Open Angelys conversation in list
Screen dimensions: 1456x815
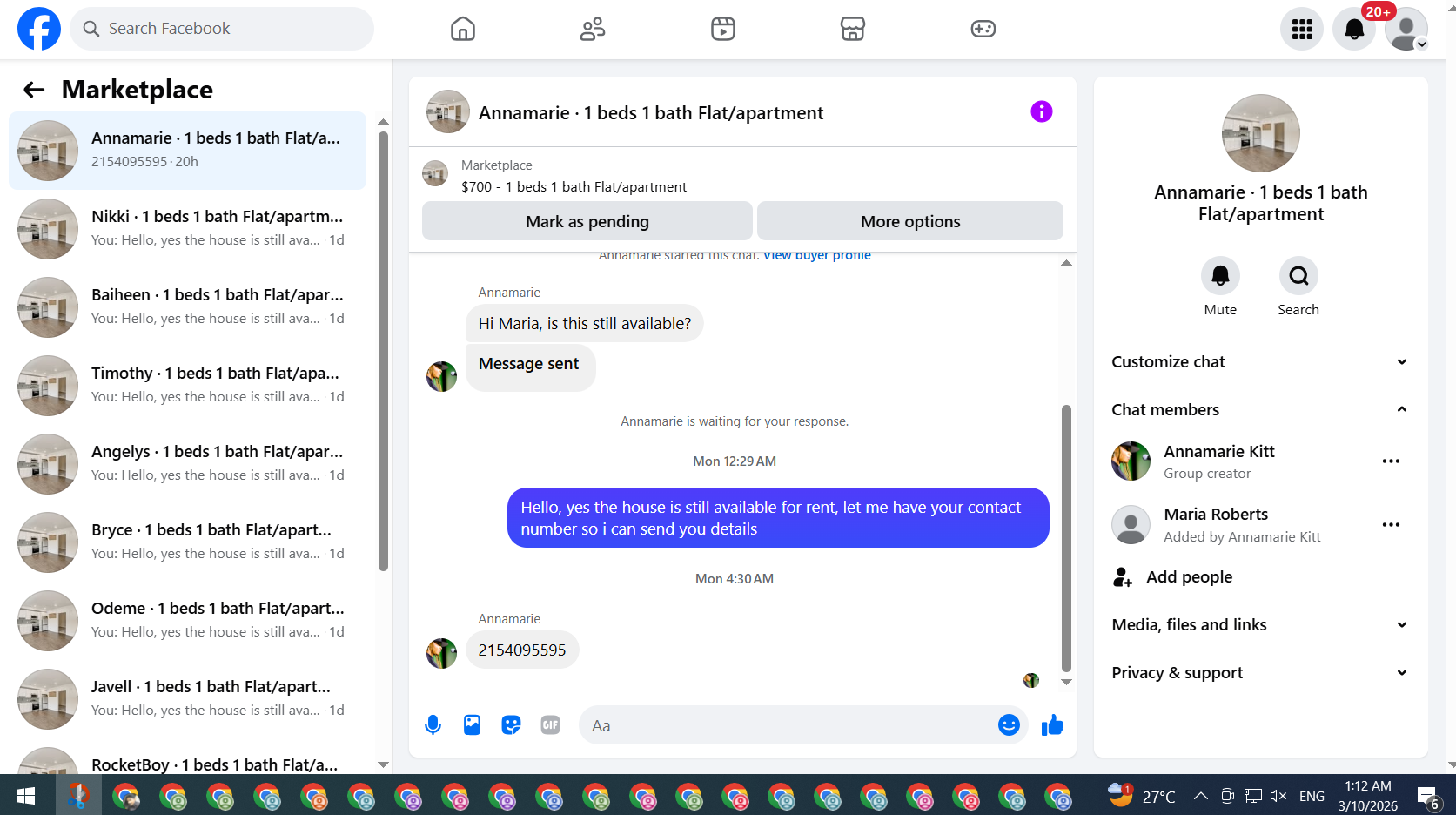187,464
